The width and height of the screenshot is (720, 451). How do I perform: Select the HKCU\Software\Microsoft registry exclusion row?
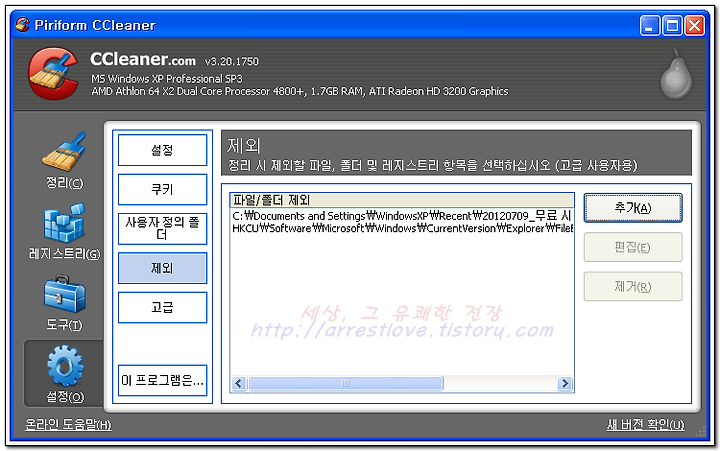point(402,228)
